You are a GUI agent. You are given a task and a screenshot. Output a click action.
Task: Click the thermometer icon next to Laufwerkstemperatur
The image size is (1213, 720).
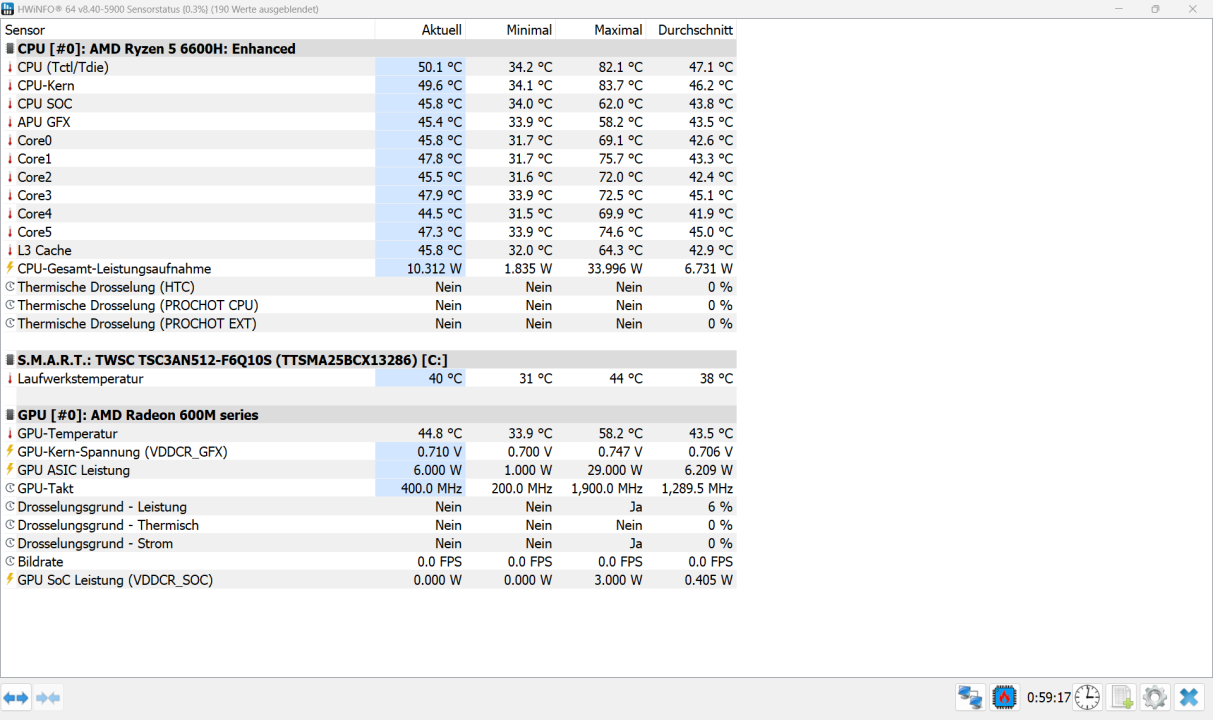click(x=9, y=378)
